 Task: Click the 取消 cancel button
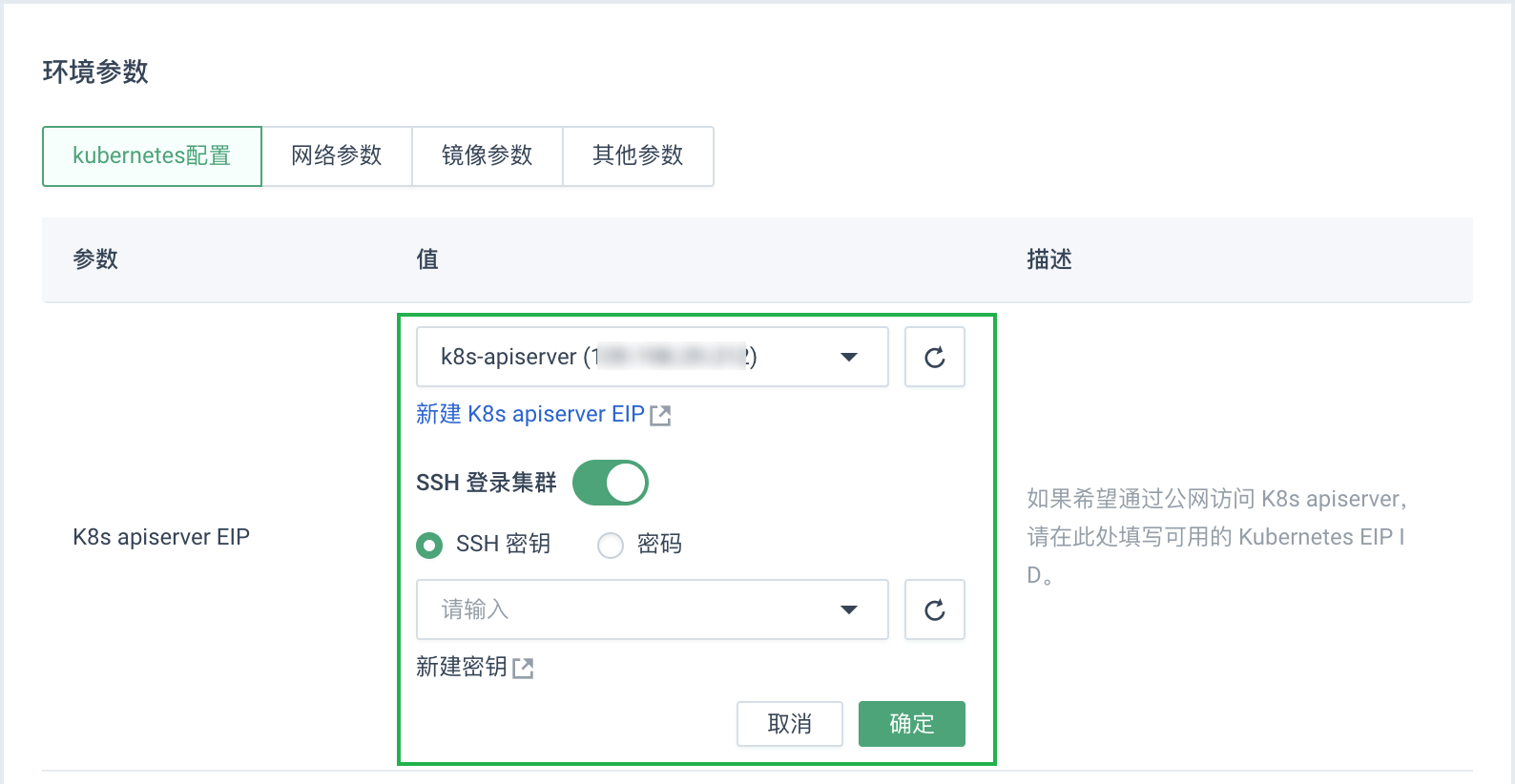(789, 724)
